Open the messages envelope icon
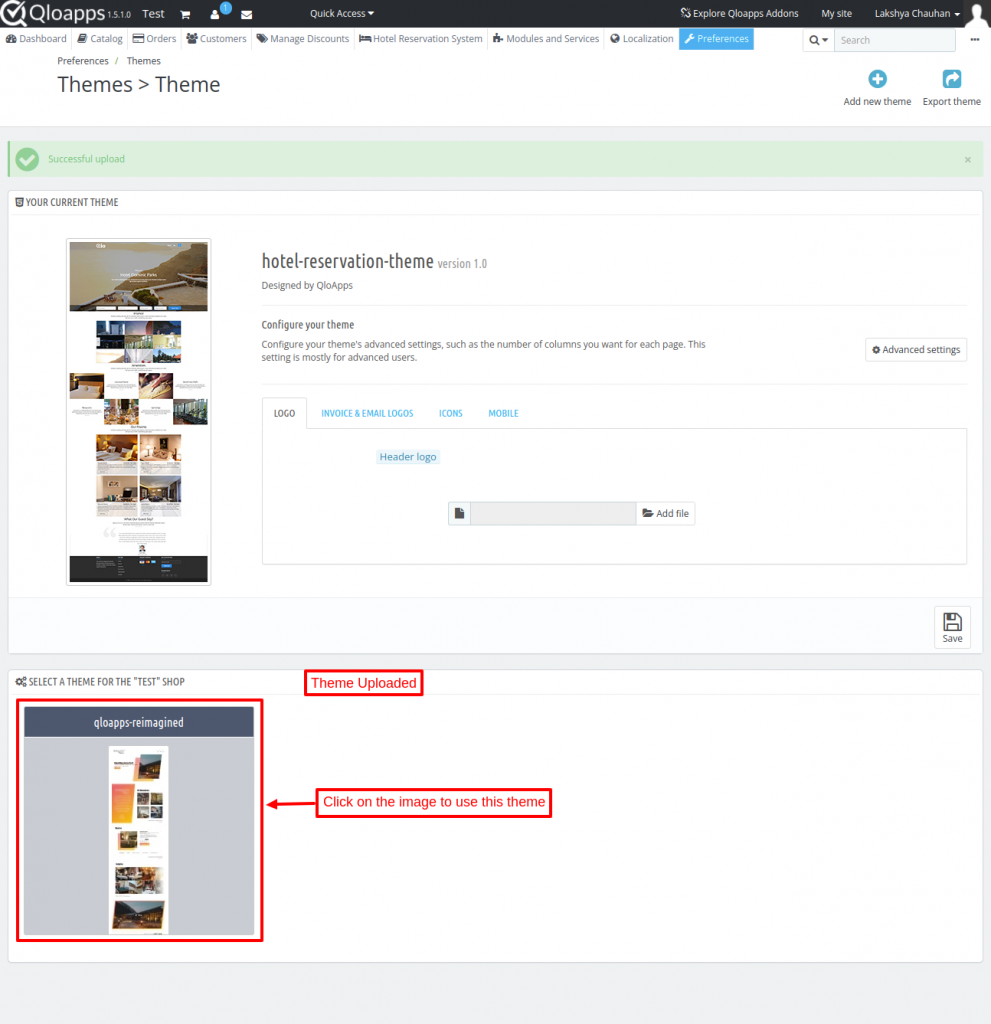This screenshot has width=991, height=1024. pyautogui.click(x=246, y=14)
